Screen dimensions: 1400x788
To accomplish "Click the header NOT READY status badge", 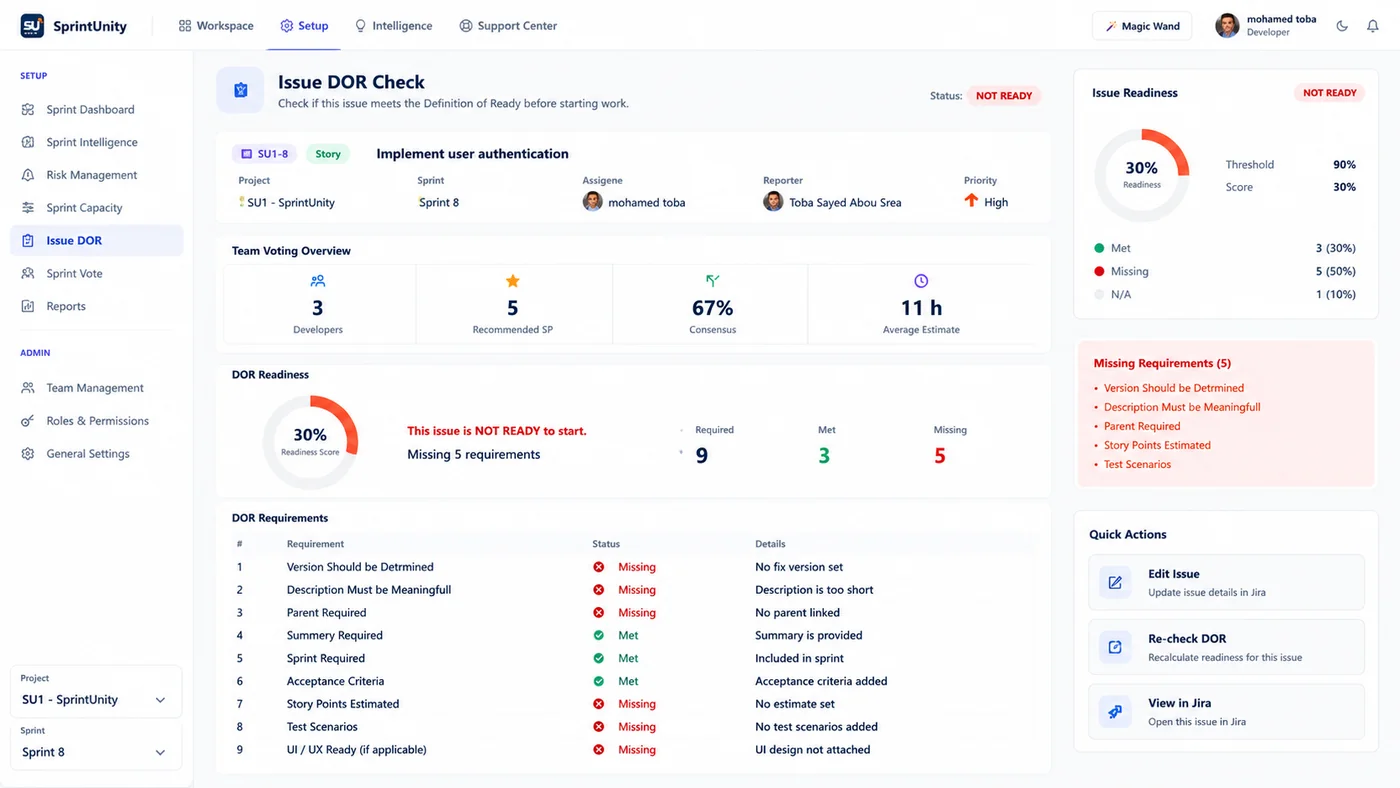I will (x=1004, y=96).
